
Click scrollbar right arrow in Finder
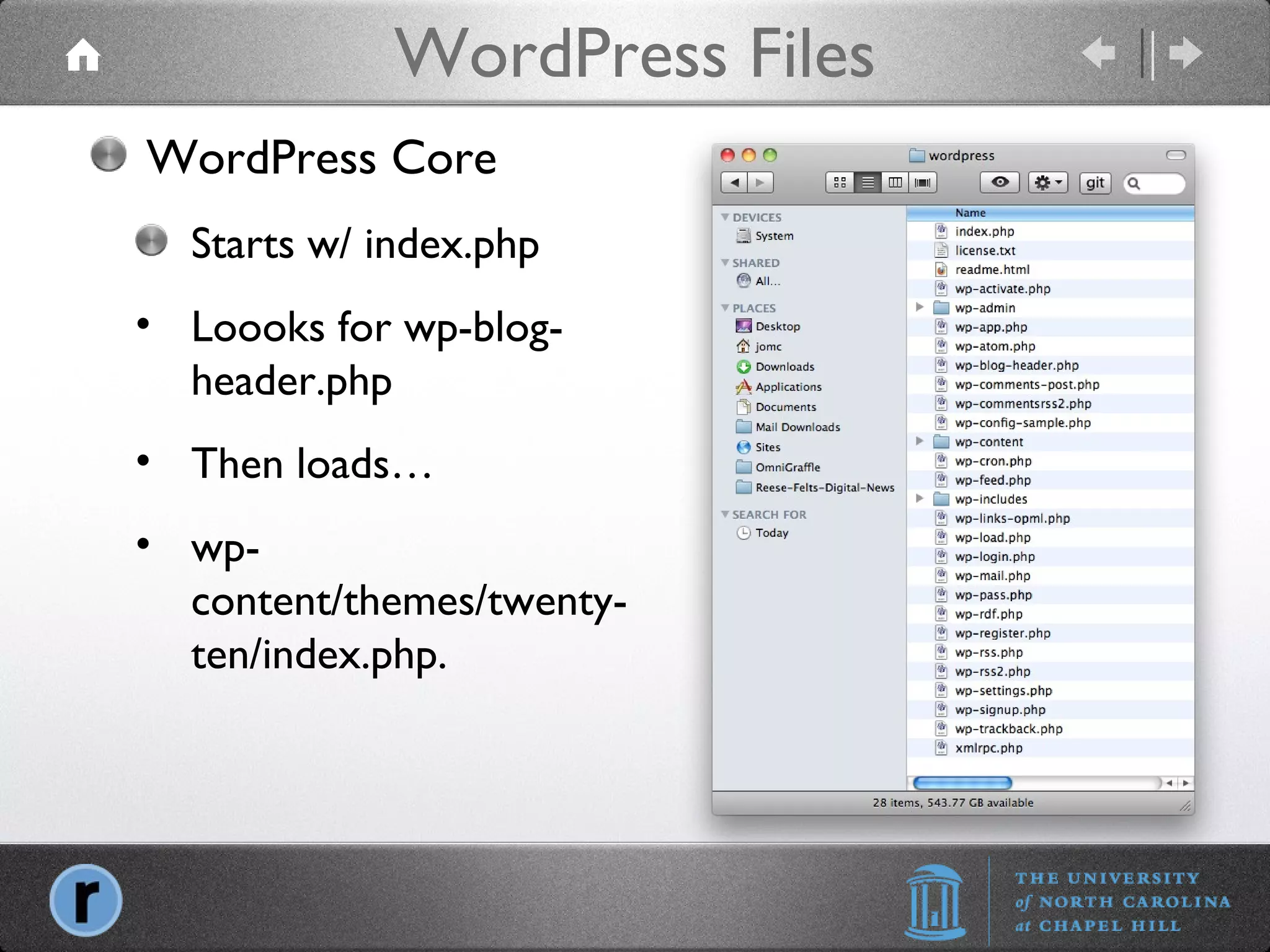click(x=1186, y=783)
